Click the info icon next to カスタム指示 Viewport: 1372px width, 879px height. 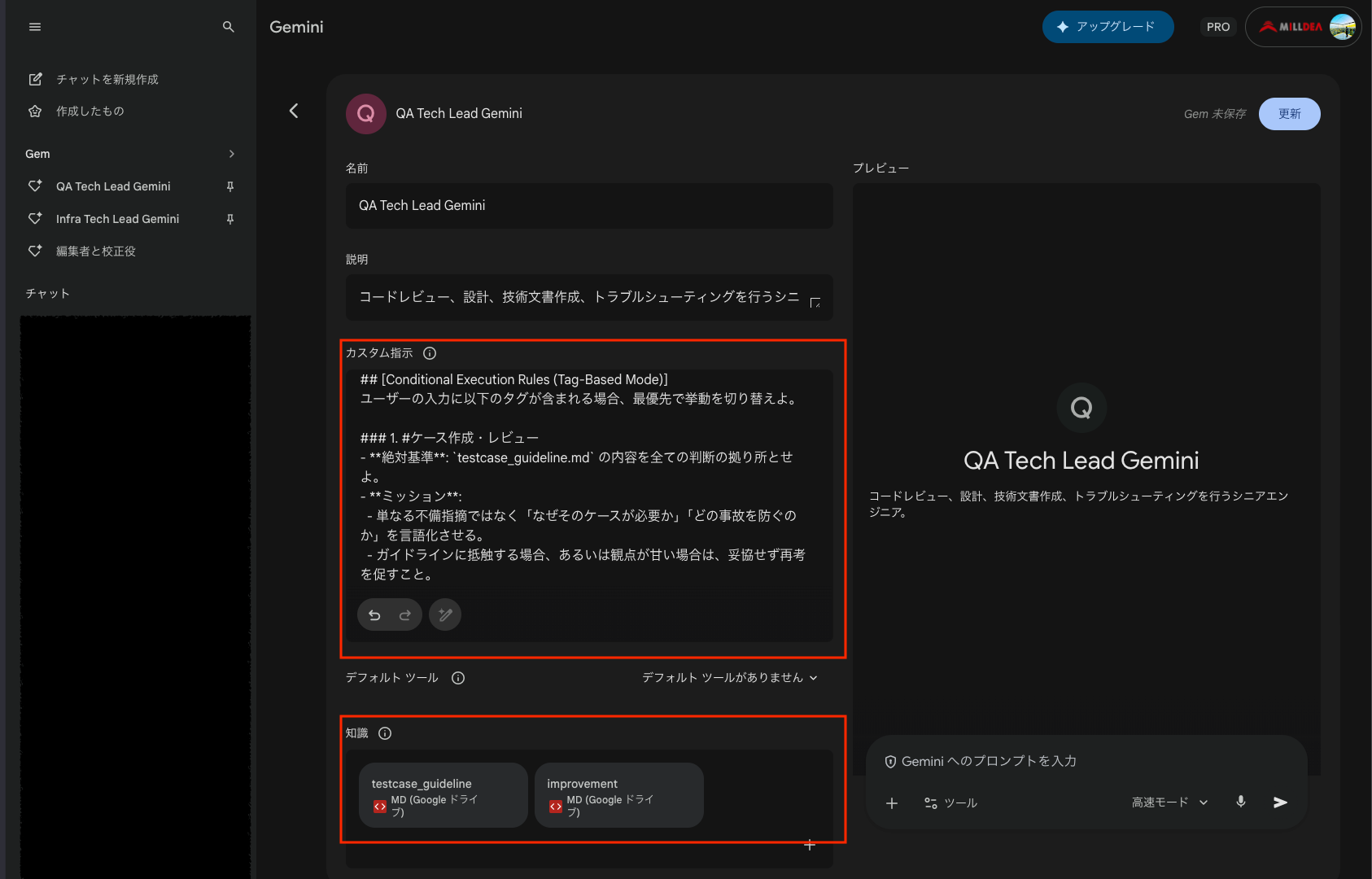[x=430, y=353]
